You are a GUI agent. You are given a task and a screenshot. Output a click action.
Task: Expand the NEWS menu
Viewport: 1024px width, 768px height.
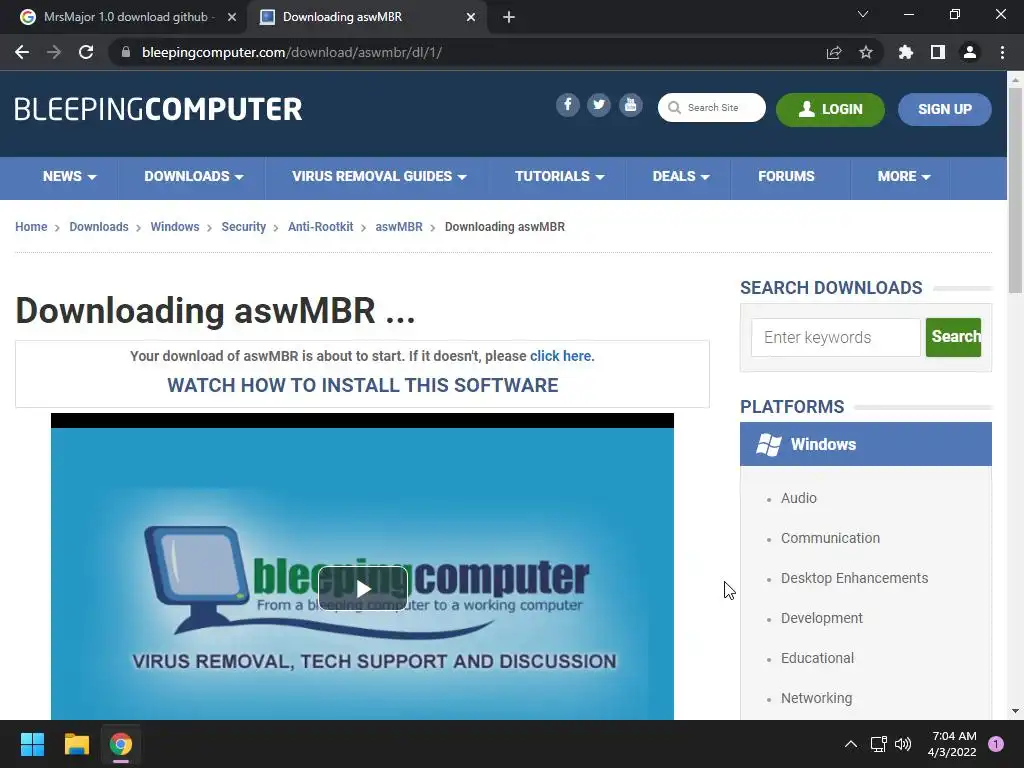tap(69, 176)
